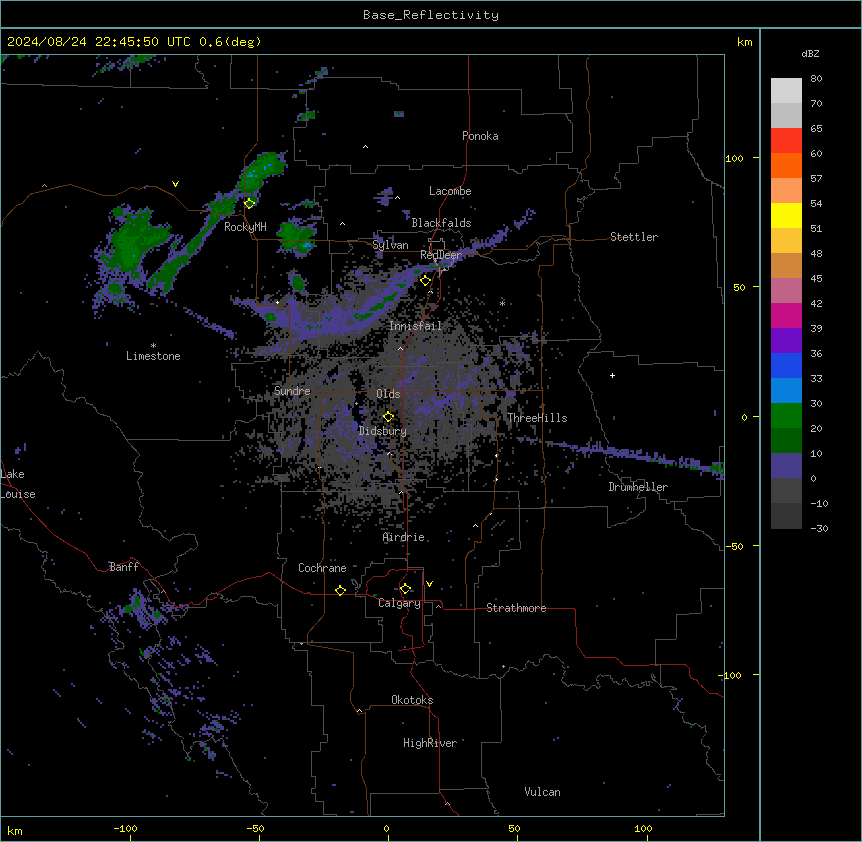Click the HighRiver town label
This screenshot has height=842, width=862.
click(x=430, y=743)
